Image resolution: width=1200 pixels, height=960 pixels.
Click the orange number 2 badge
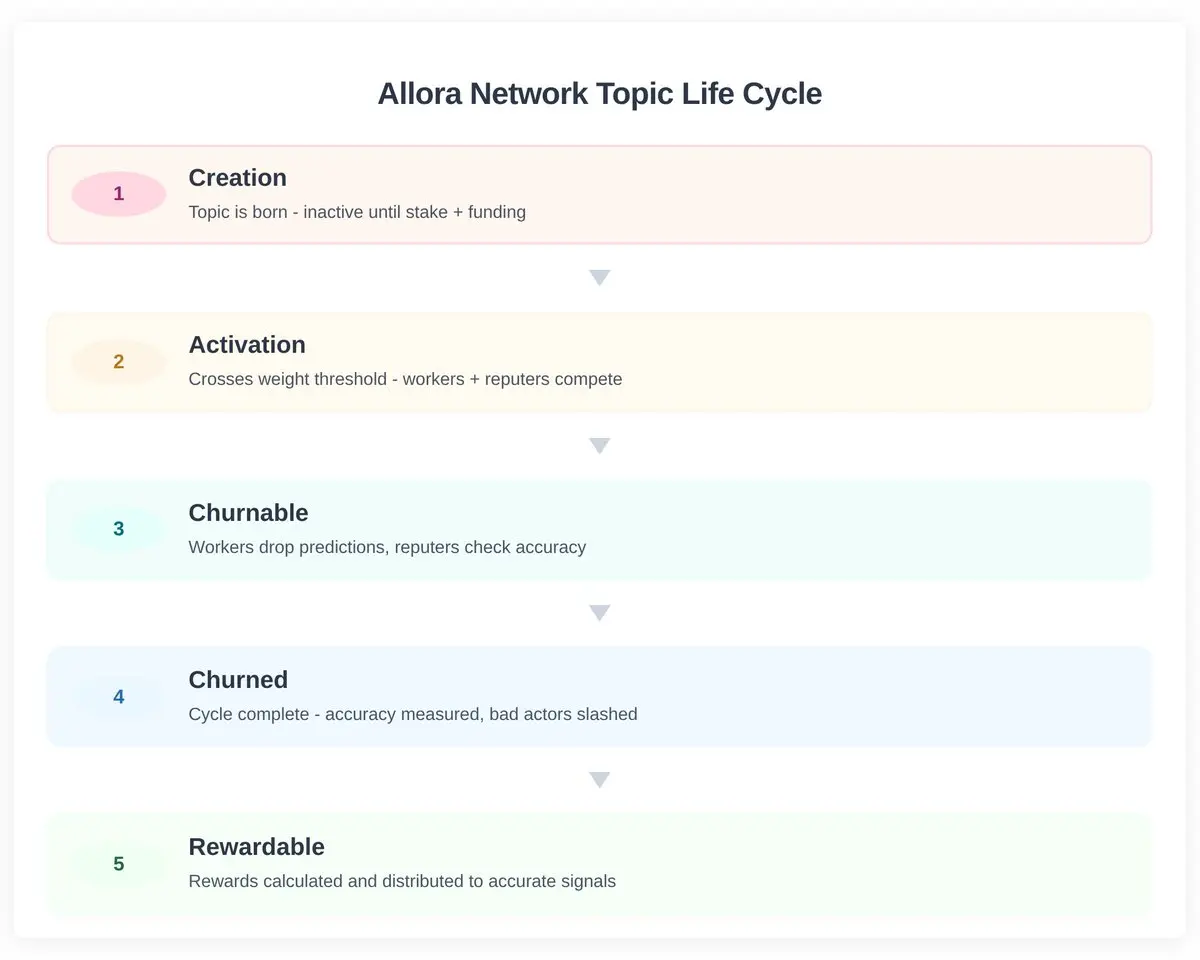[119, 362]
